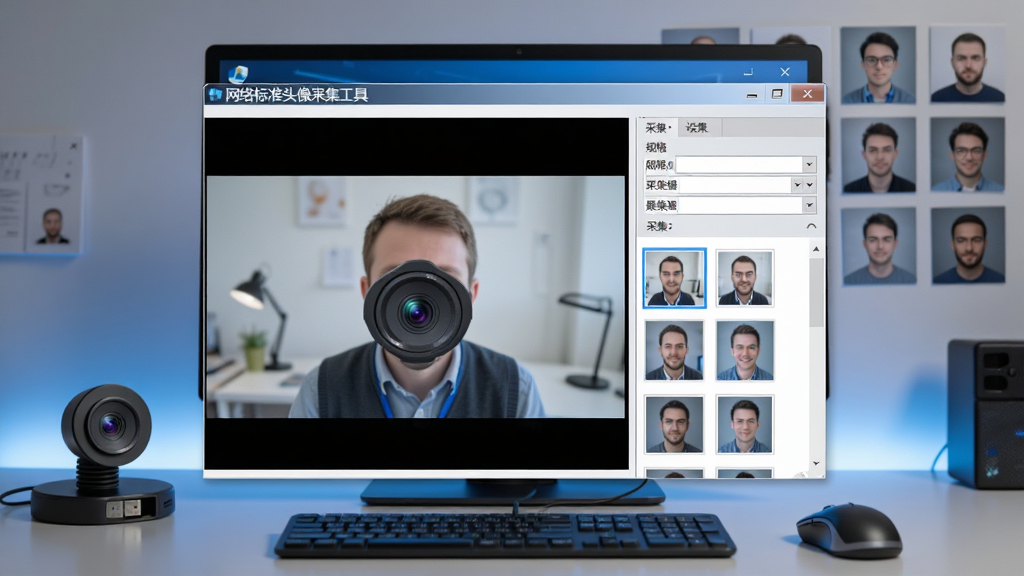Viewport: 1024px width, 576px height.
Task: Switch to the 采集 tab
Action: click(658, 127)
